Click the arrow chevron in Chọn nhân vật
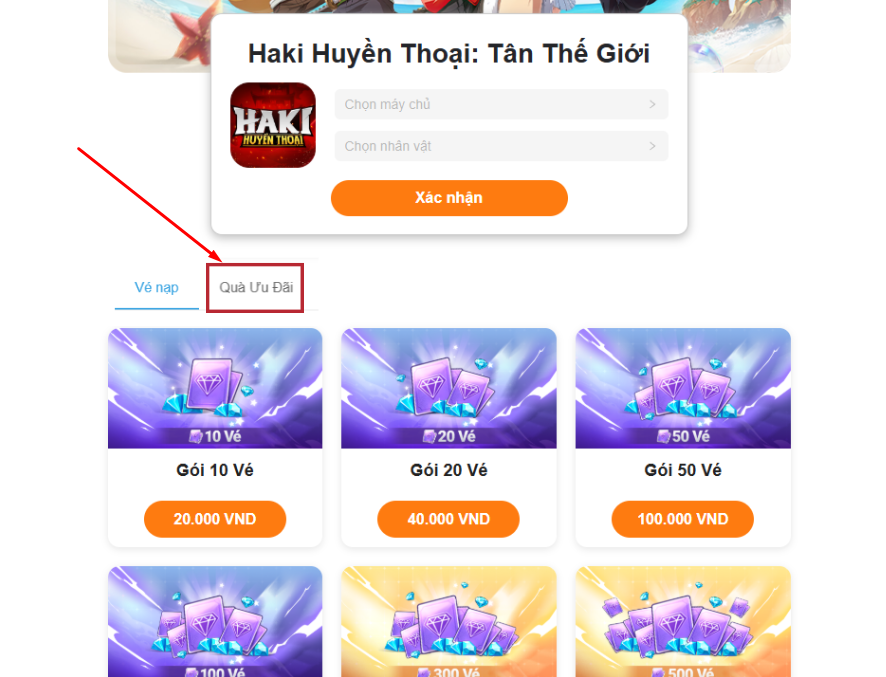This screenshot has height=677, width=886. tap(652, 146)
